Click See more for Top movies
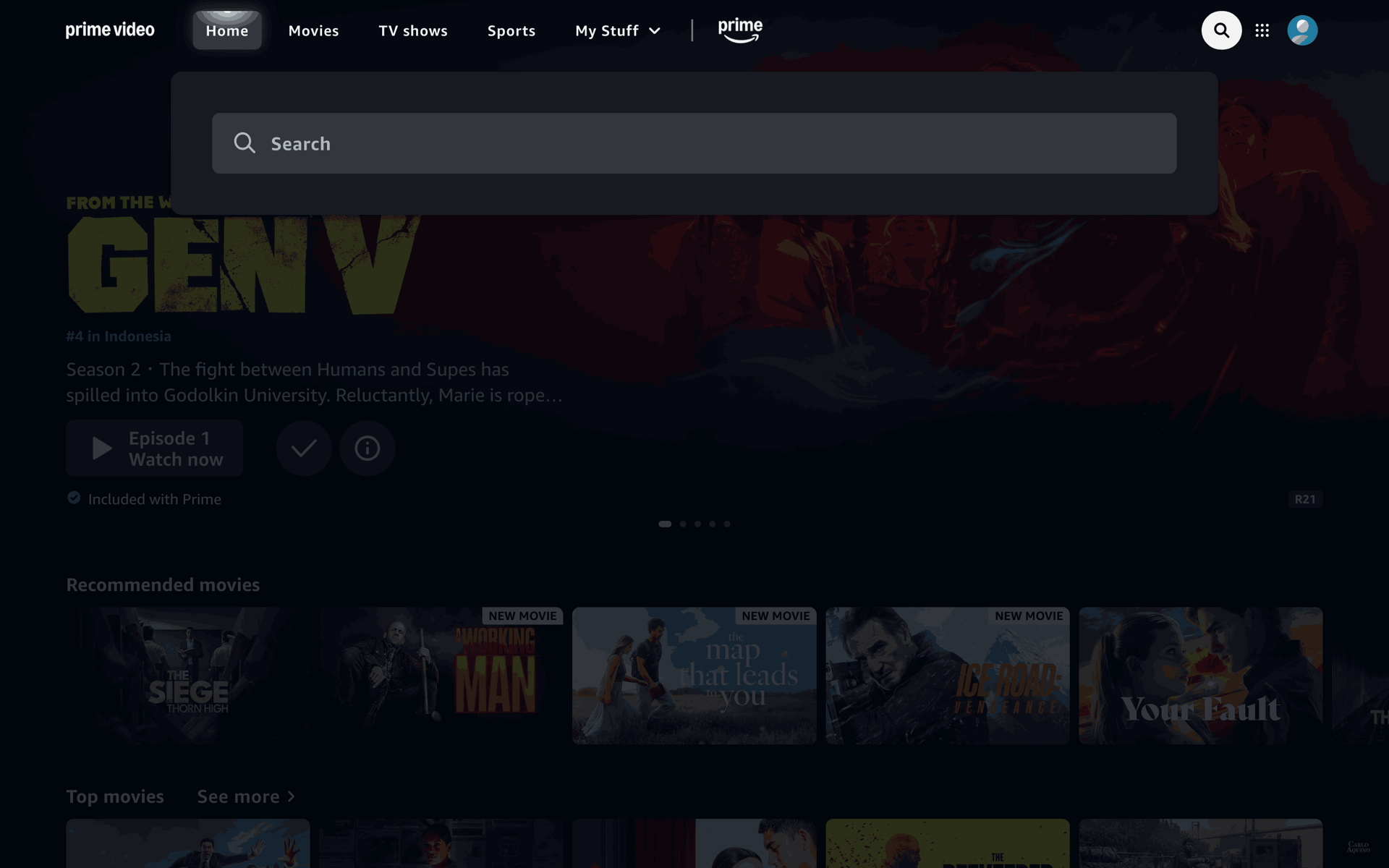Screen dimensions: 1389x868 [246, 796]
